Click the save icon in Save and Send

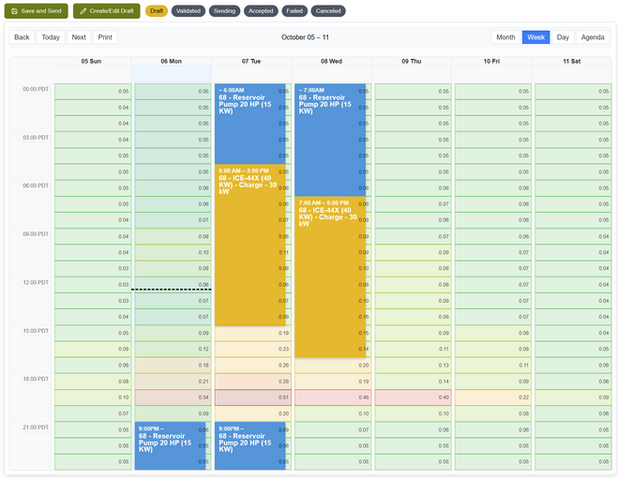tap(15, 11)
